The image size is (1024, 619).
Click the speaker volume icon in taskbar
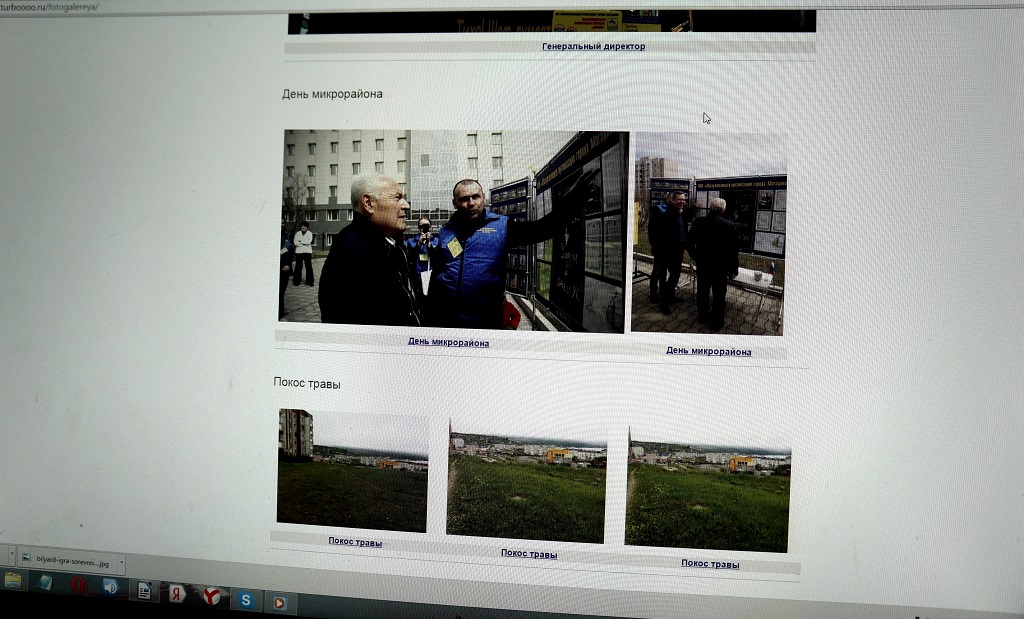109,587
